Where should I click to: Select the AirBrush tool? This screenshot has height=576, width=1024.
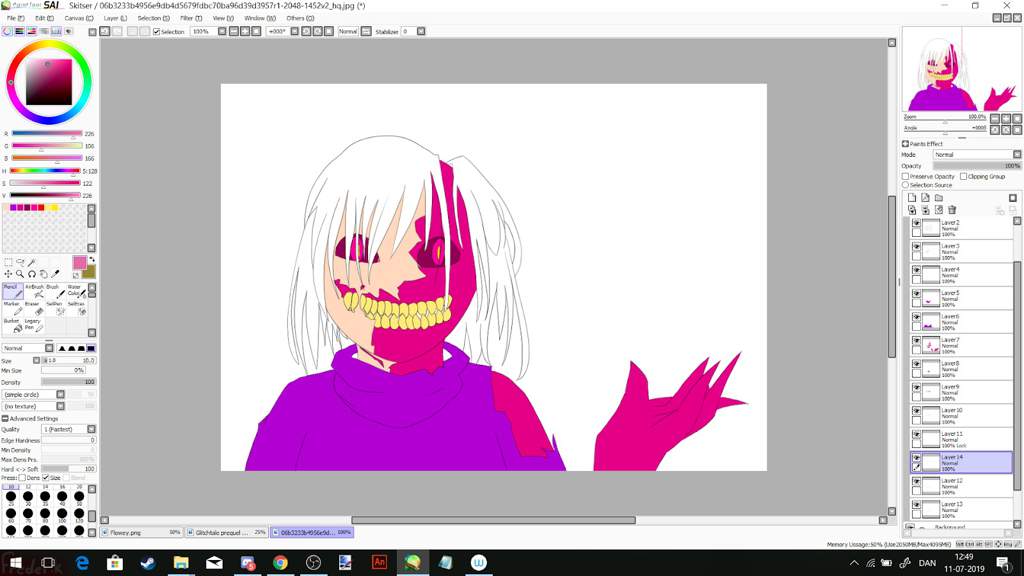click(x=34, y=291)
